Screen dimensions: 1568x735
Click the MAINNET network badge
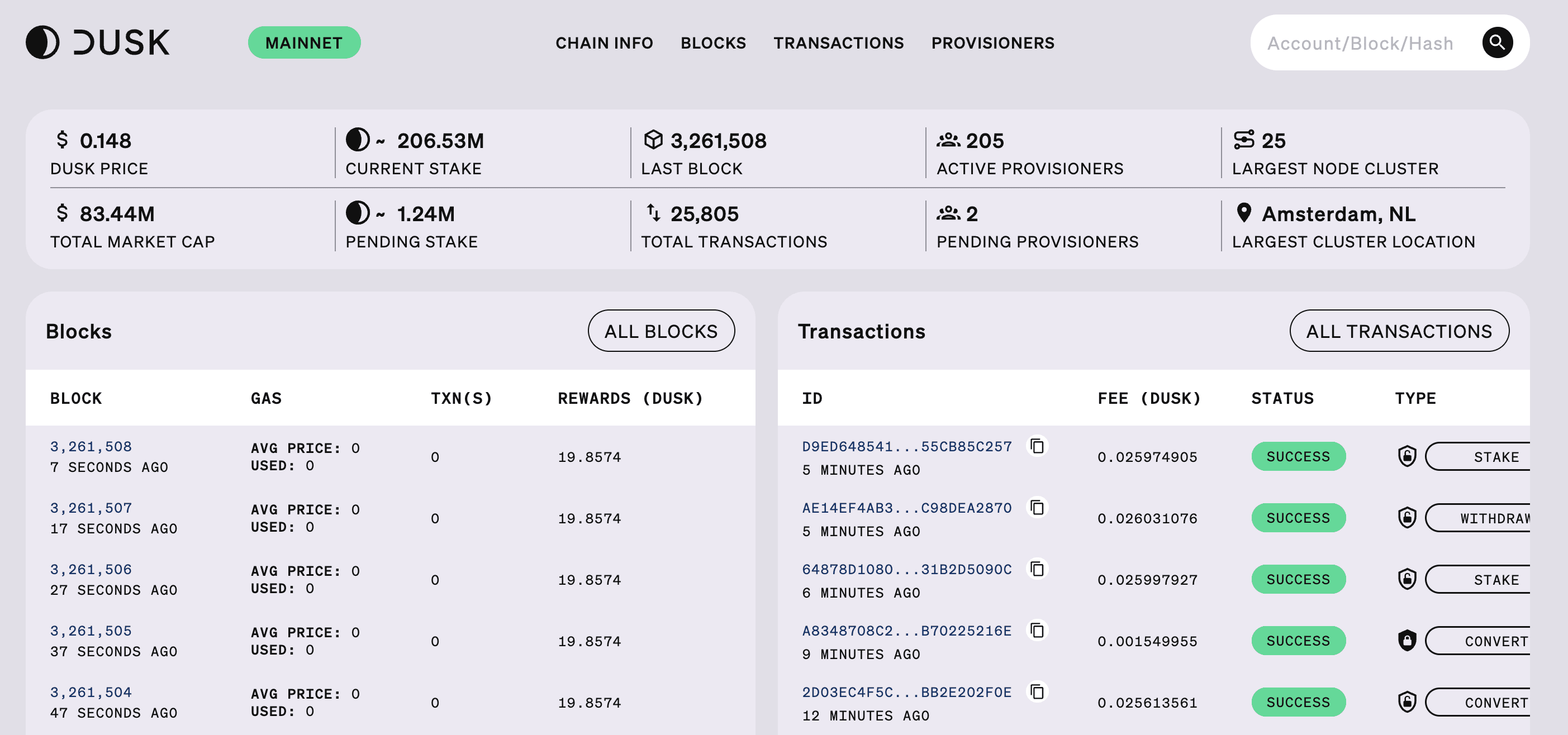[x=304, y=42]
